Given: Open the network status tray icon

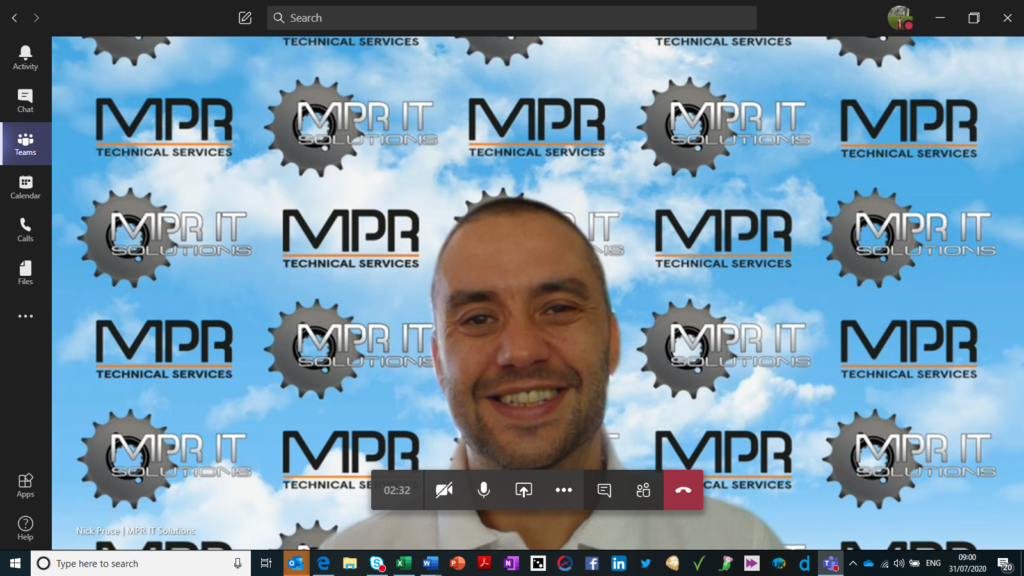Looking at the screenshot, I should coord(885,563).
